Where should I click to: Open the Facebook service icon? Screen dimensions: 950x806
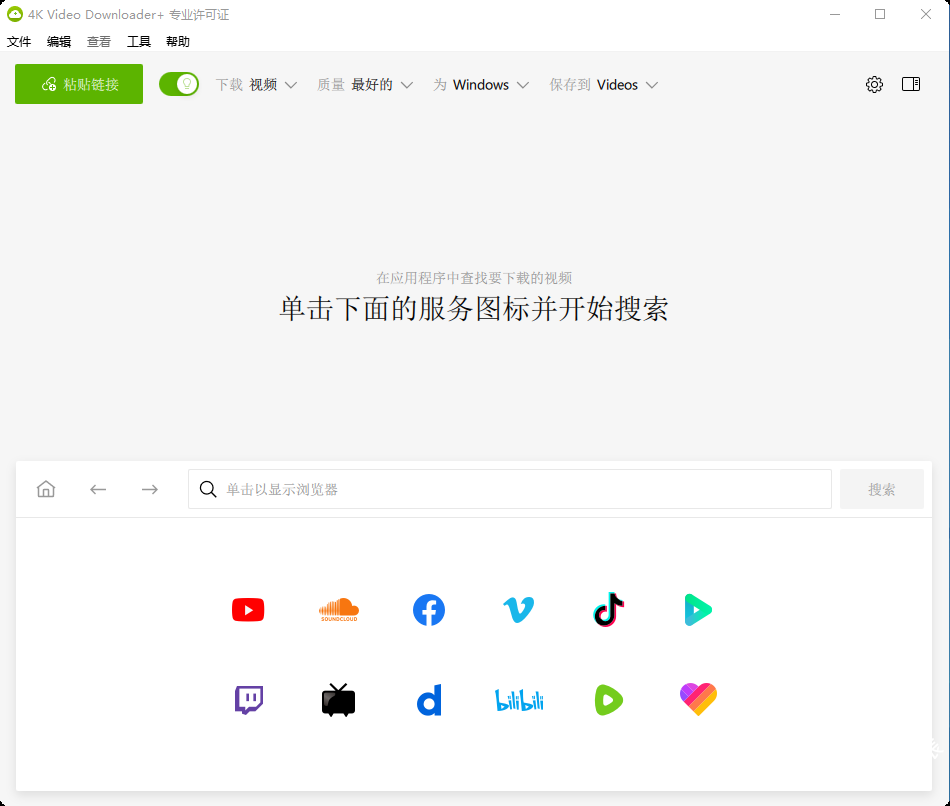(429, 610)
